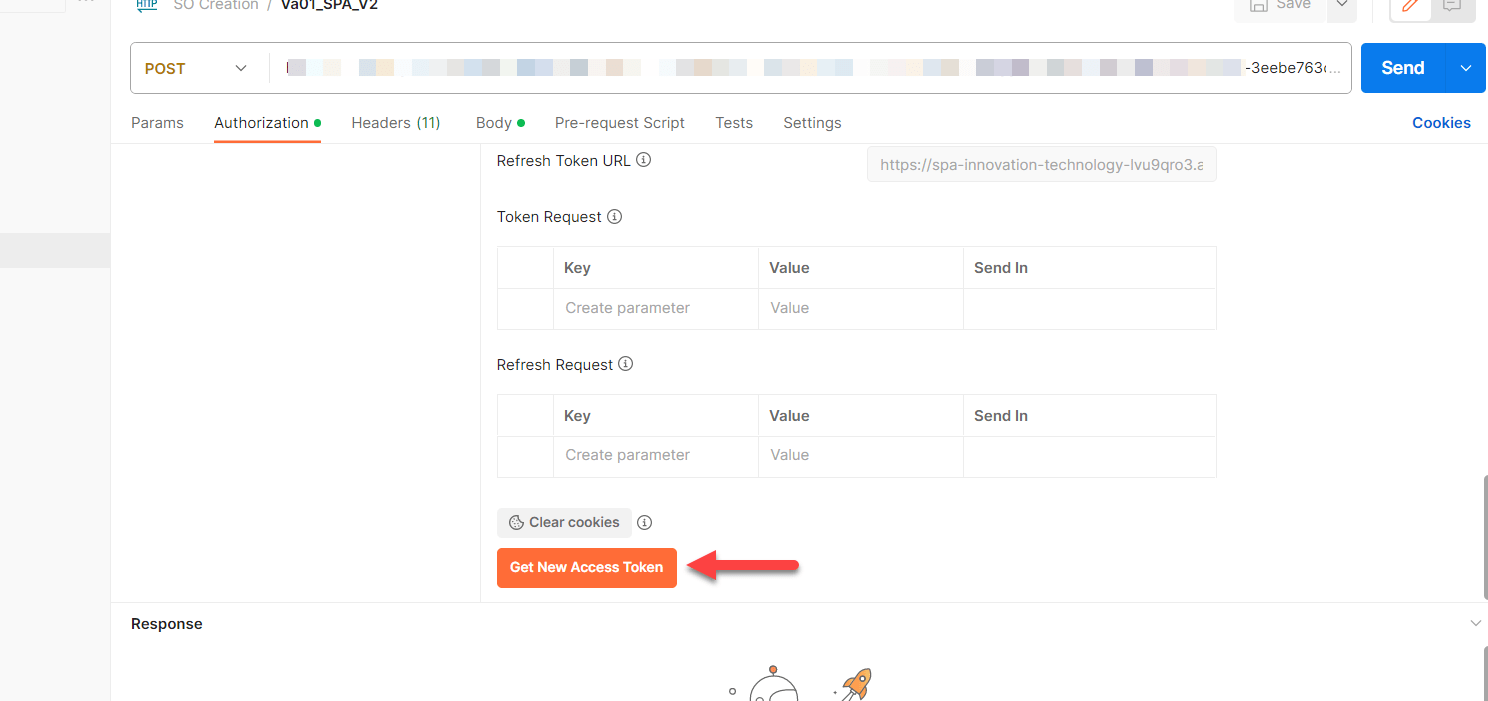Open the Pre-request Script tab
1488x701 pixels.
[619, 122]
